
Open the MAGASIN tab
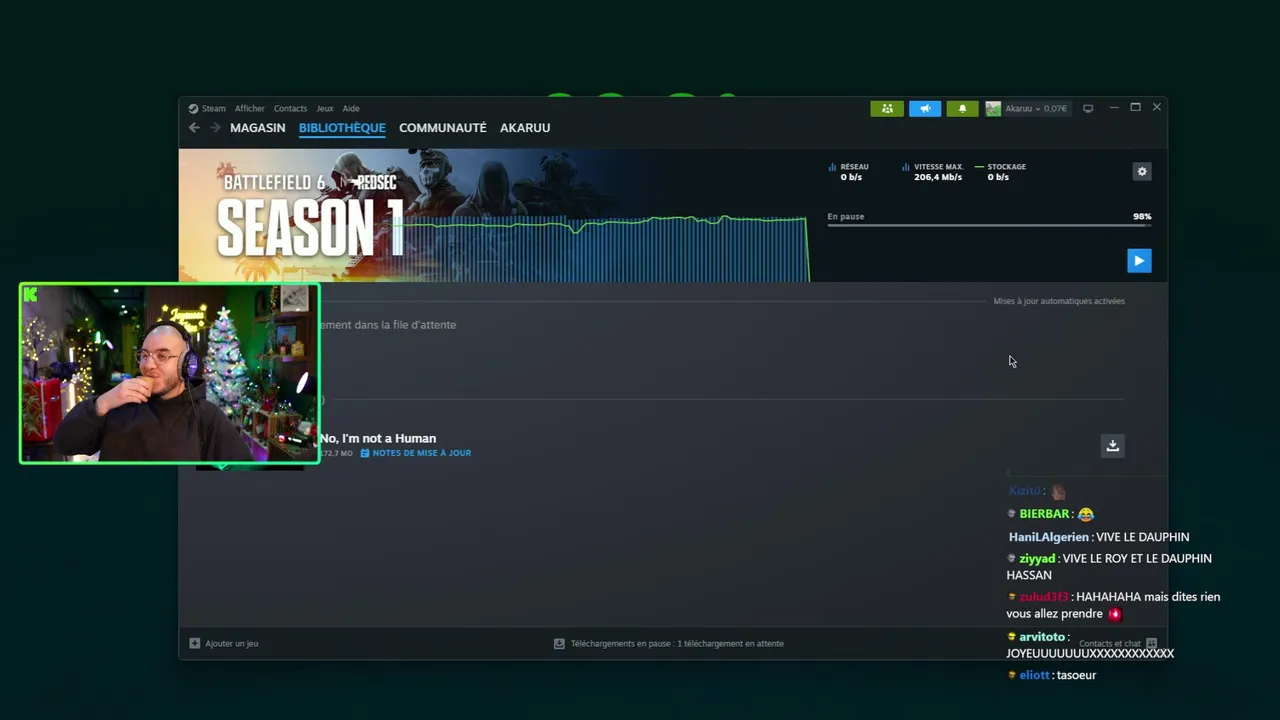[258, 128]
